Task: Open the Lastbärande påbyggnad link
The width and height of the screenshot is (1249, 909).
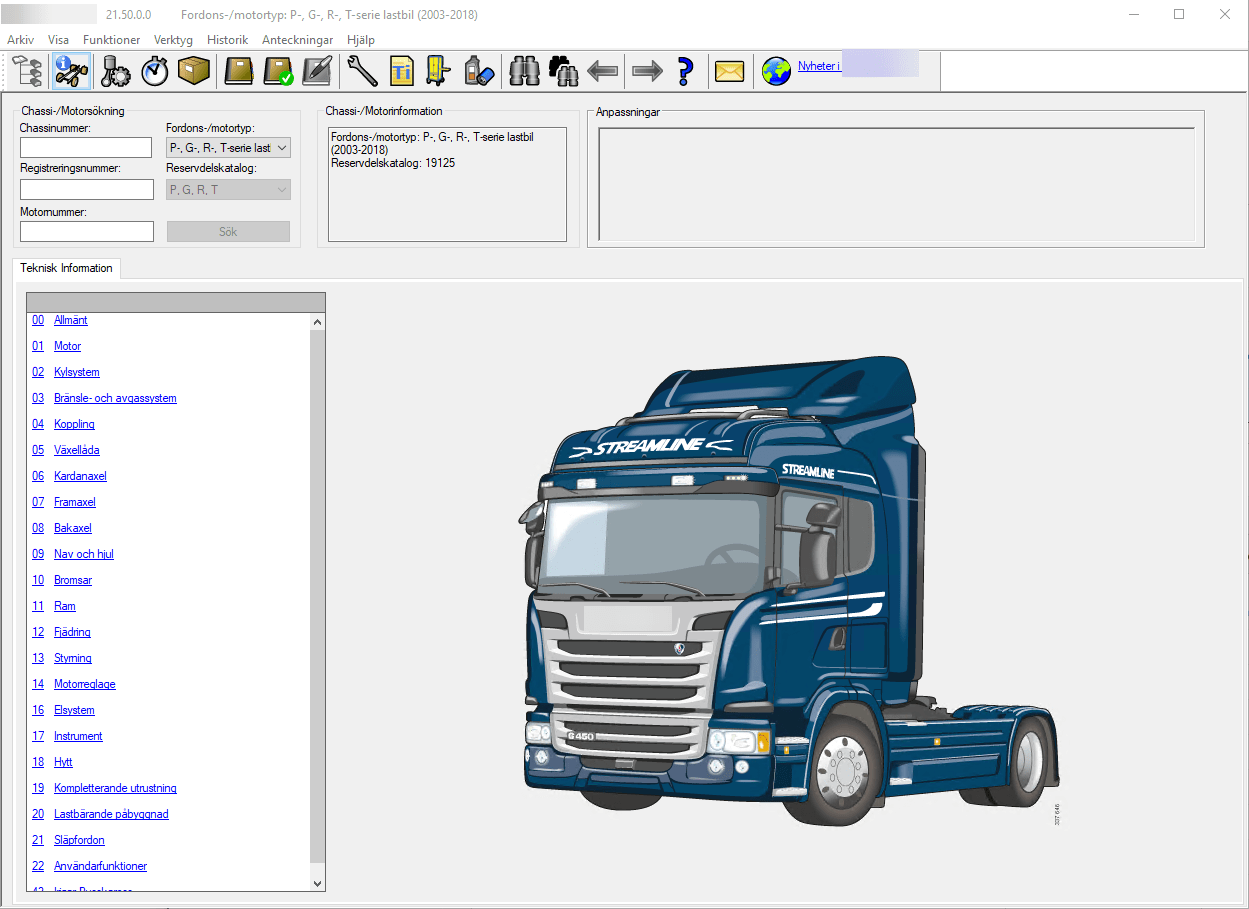Action: pos(111,814)
